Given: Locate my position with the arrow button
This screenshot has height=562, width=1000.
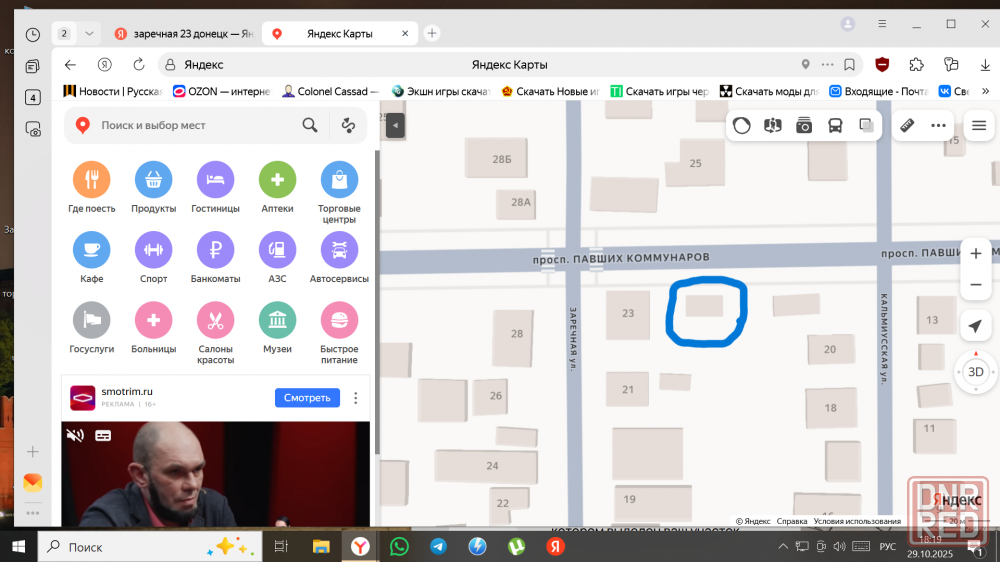Looking at the screenshot, I should click(x=975, y=327).
